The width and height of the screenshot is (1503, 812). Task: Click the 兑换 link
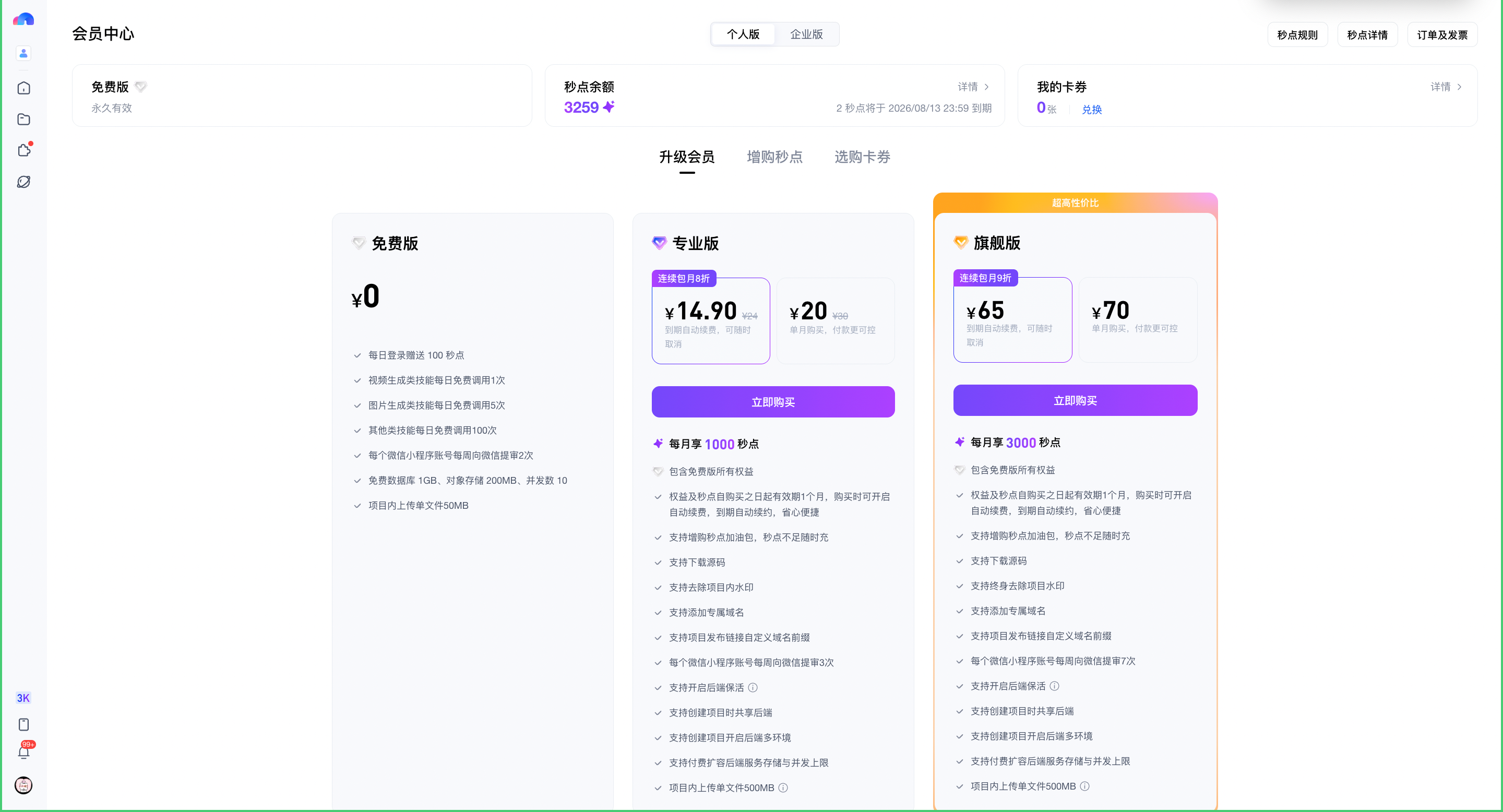click(1092, 110)
